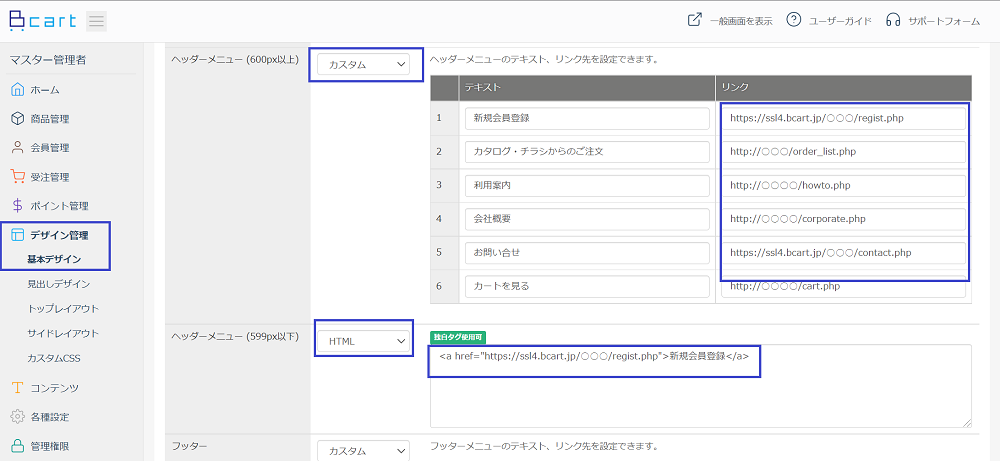The width and height of the screenshot is (1000, 461).
Task: Open 一般画面を表示 link
Action: tap(741, 21)
